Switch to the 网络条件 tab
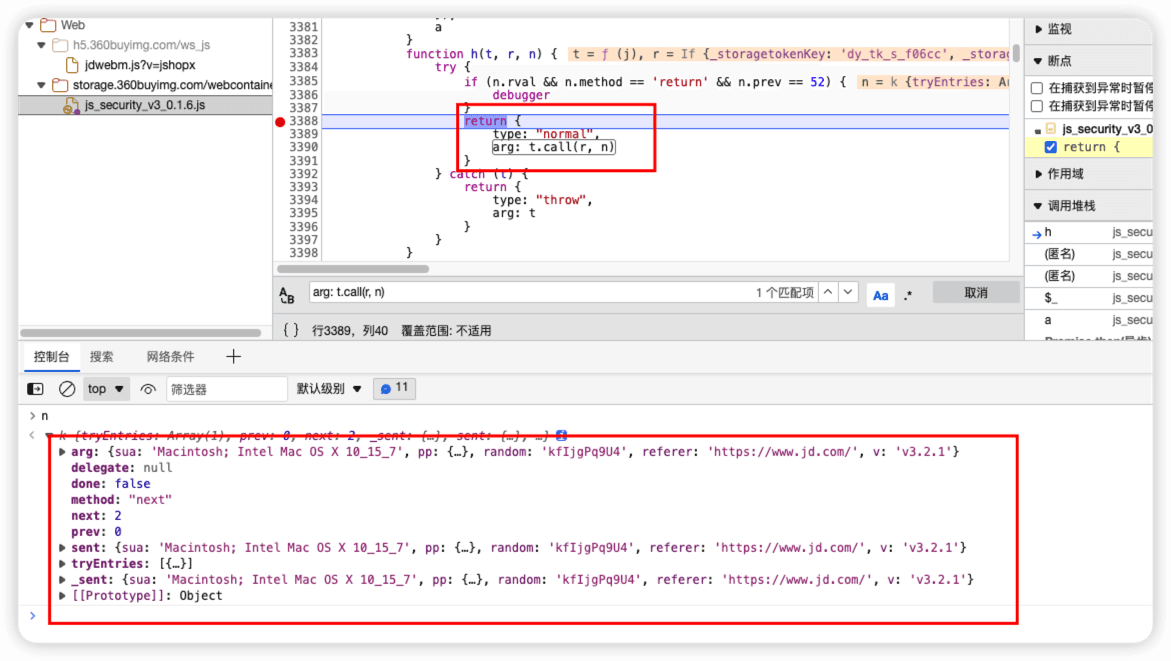The height and width of the screenshot is (661, 1171). (x=170, y=357)
